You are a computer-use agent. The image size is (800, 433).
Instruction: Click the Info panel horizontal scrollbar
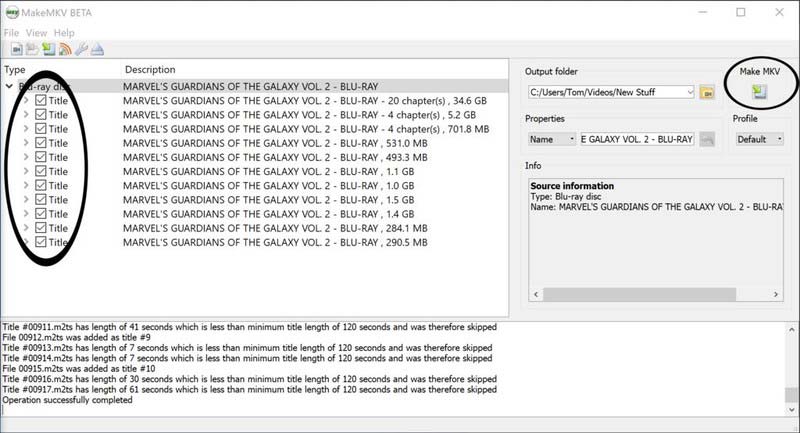pos(653,295)
